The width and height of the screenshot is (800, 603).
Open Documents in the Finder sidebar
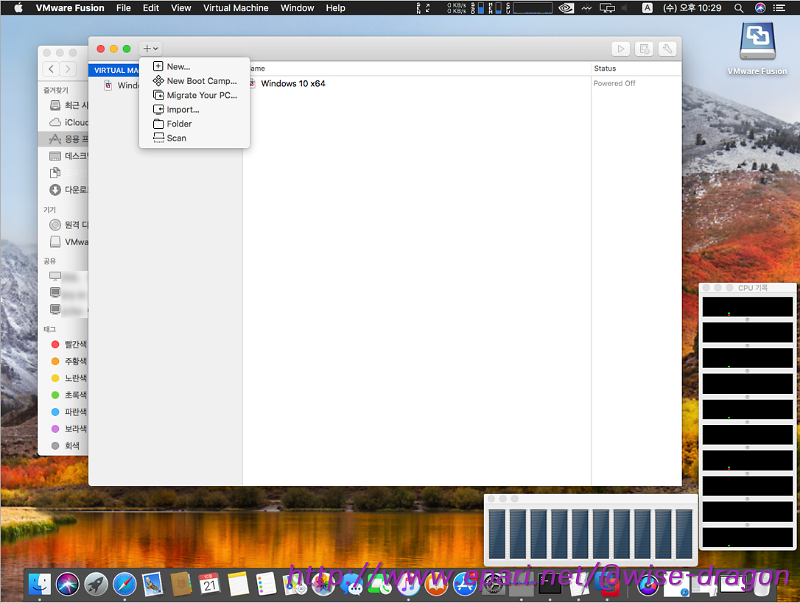pyautogui.click(x=68, y=172)
